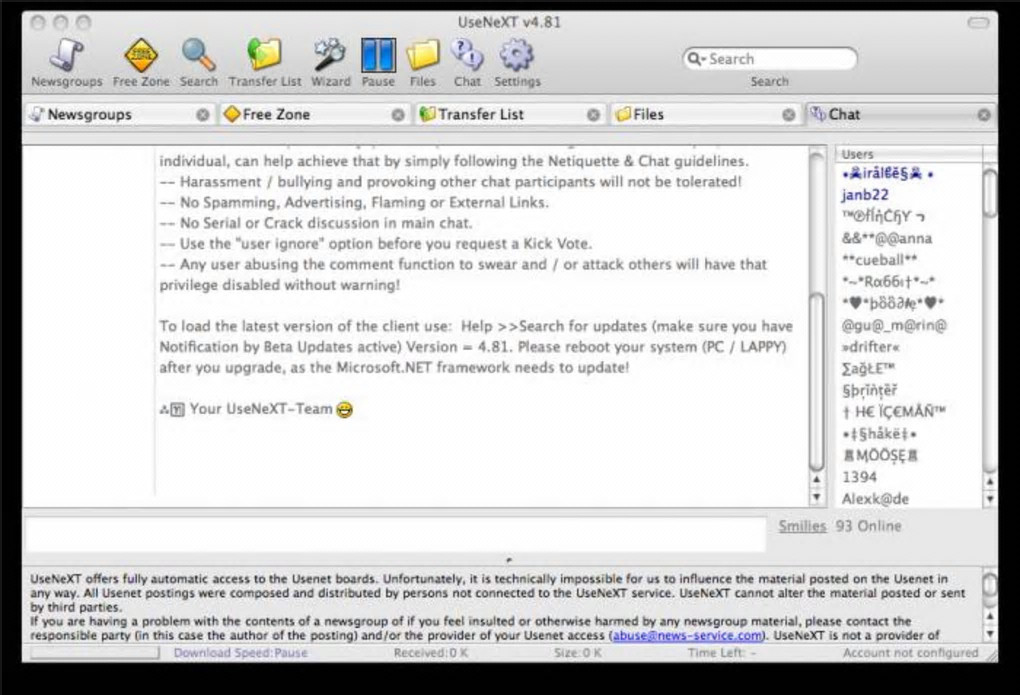The image size is (1020, 695).
Task: Select the Chat tab
Action: (x=901, y=115)
